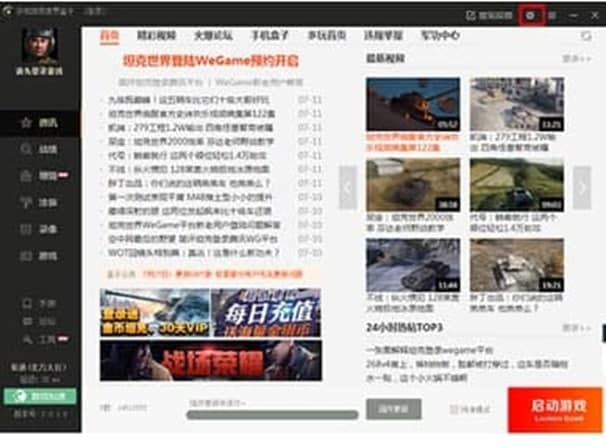The width and height of the screenshot is (606, 447).
Task: Open the third hot post under 24小时热帖TOP3
Action: (417, 378)
